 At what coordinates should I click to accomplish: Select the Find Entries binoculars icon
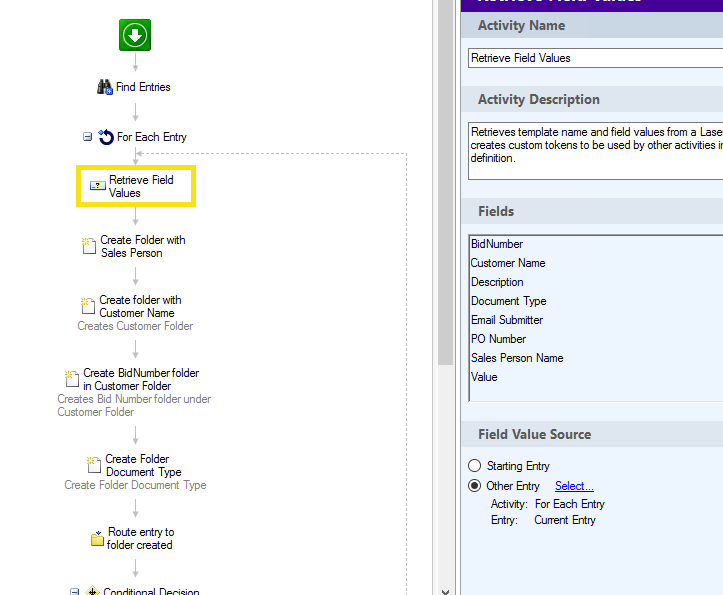click(x=105, y=88)
